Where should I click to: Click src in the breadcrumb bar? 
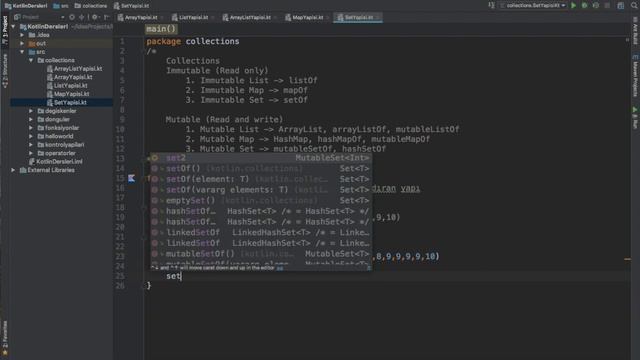point(61,6)
